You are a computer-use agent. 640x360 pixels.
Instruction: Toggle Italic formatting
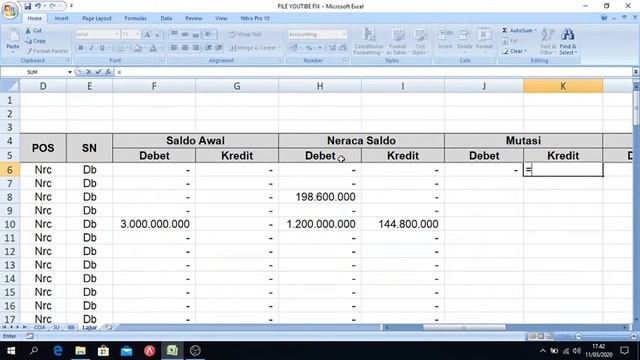click(x=91, y=48)
